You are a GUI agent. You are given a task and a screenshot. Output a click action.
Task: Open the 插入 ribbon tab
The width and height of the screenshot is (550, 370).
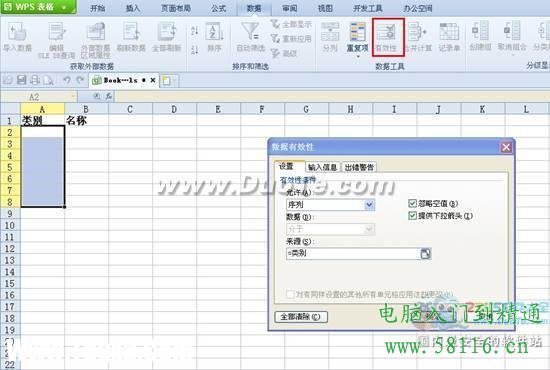133,8
